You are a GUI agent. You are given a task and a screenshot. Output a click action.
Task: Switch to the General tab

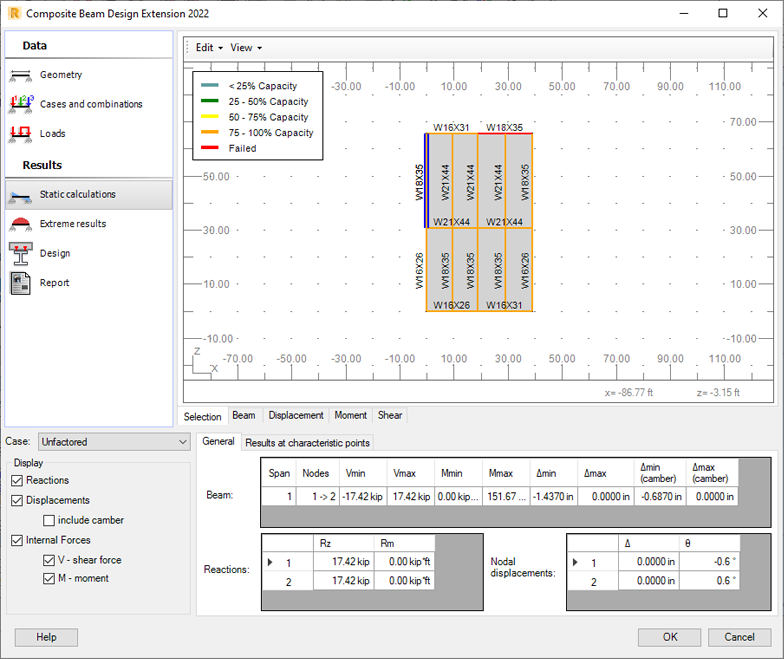218,442
